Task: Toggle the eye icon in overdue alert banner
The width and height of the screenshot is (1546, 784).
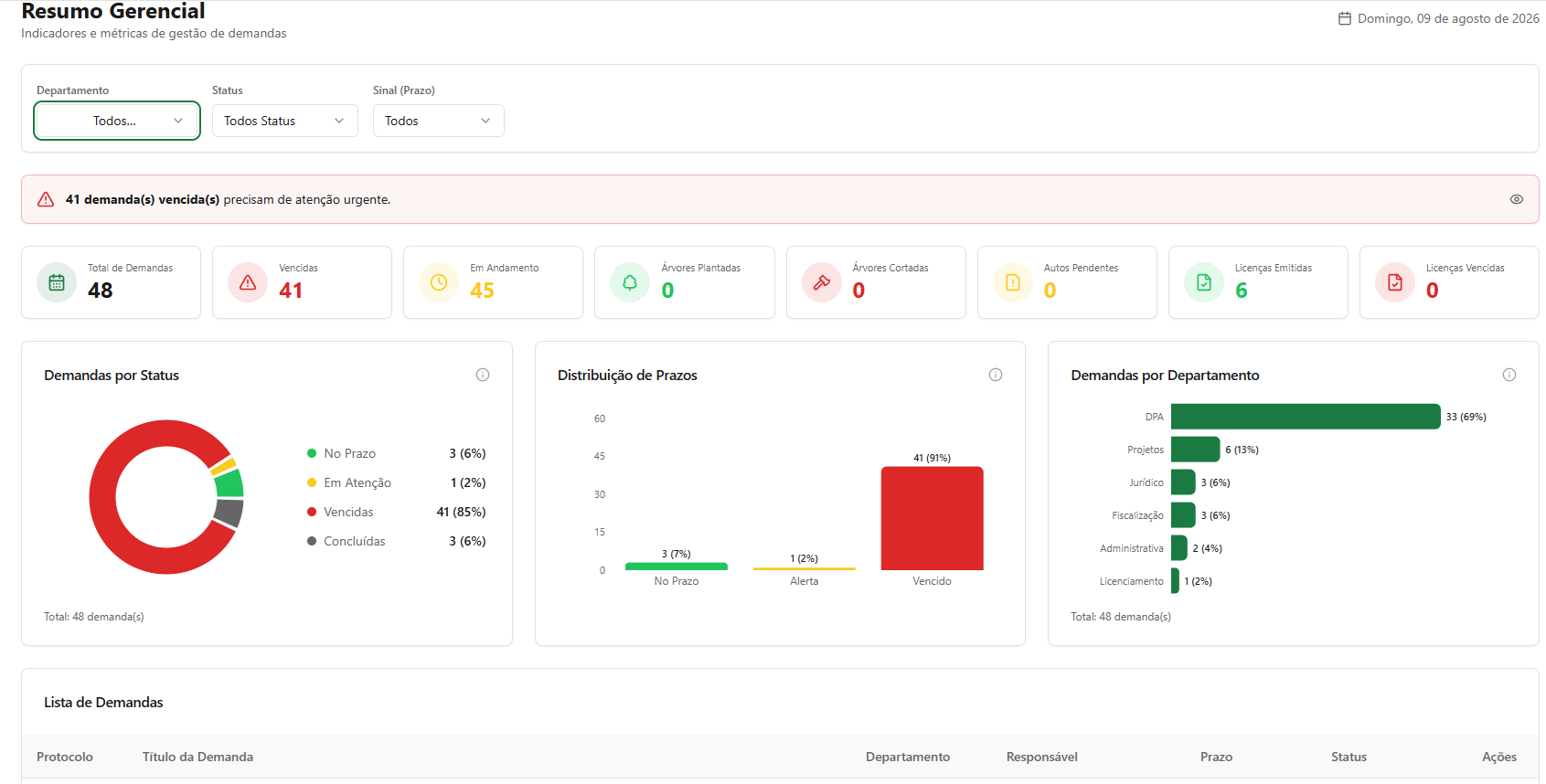Action: 1517,199
